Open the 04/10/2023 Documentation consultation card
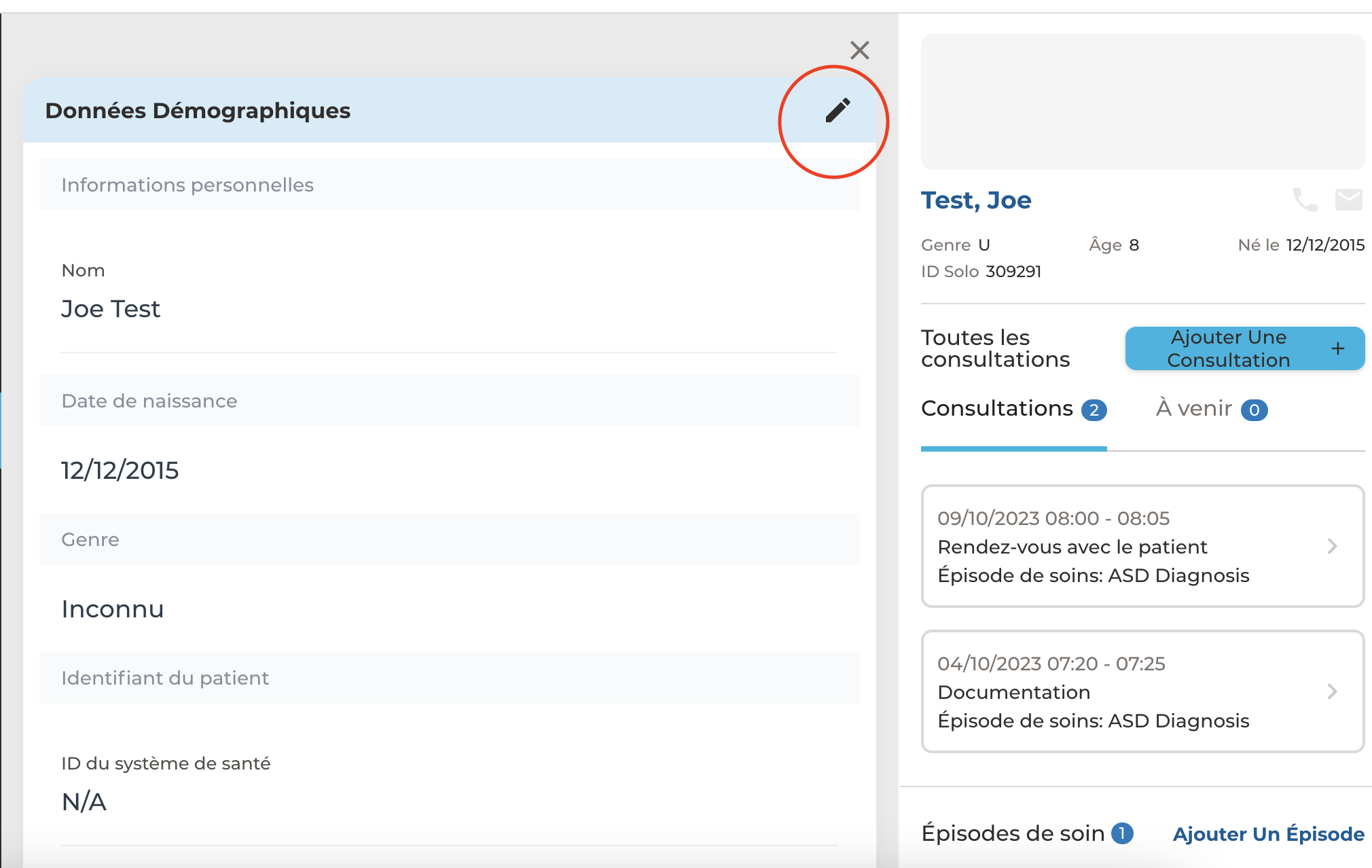This screenshot has width=1372, height=868. [x=1142, y=691]
